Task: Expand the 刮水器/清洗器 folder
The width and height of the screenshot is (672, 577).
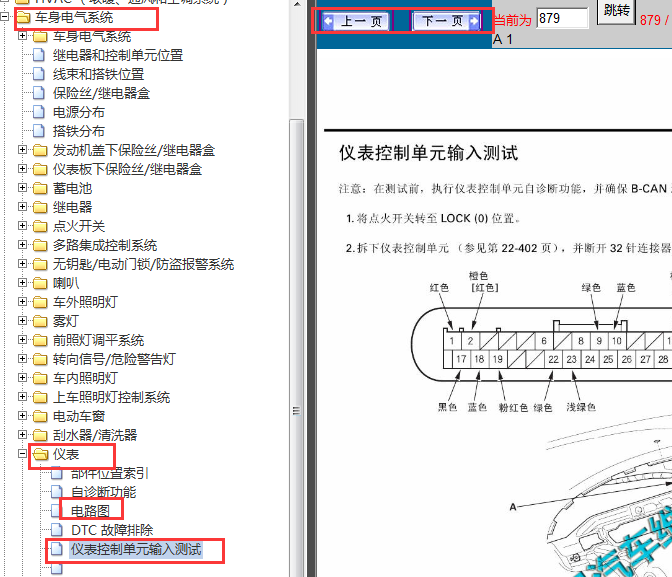Action: [x=22, y=435]
